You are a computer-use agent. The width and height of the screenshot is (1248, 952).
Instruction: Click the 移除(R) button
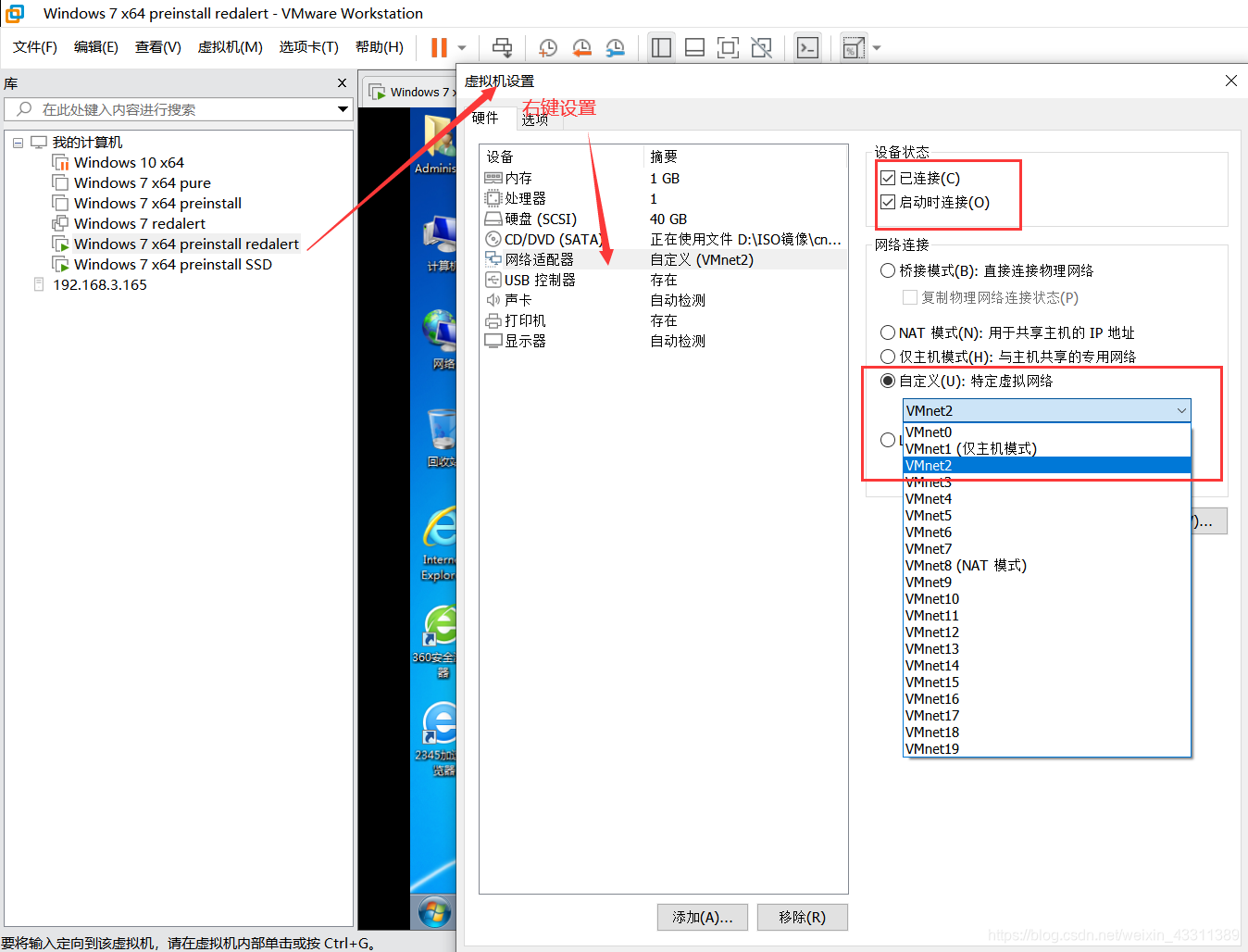802,917
